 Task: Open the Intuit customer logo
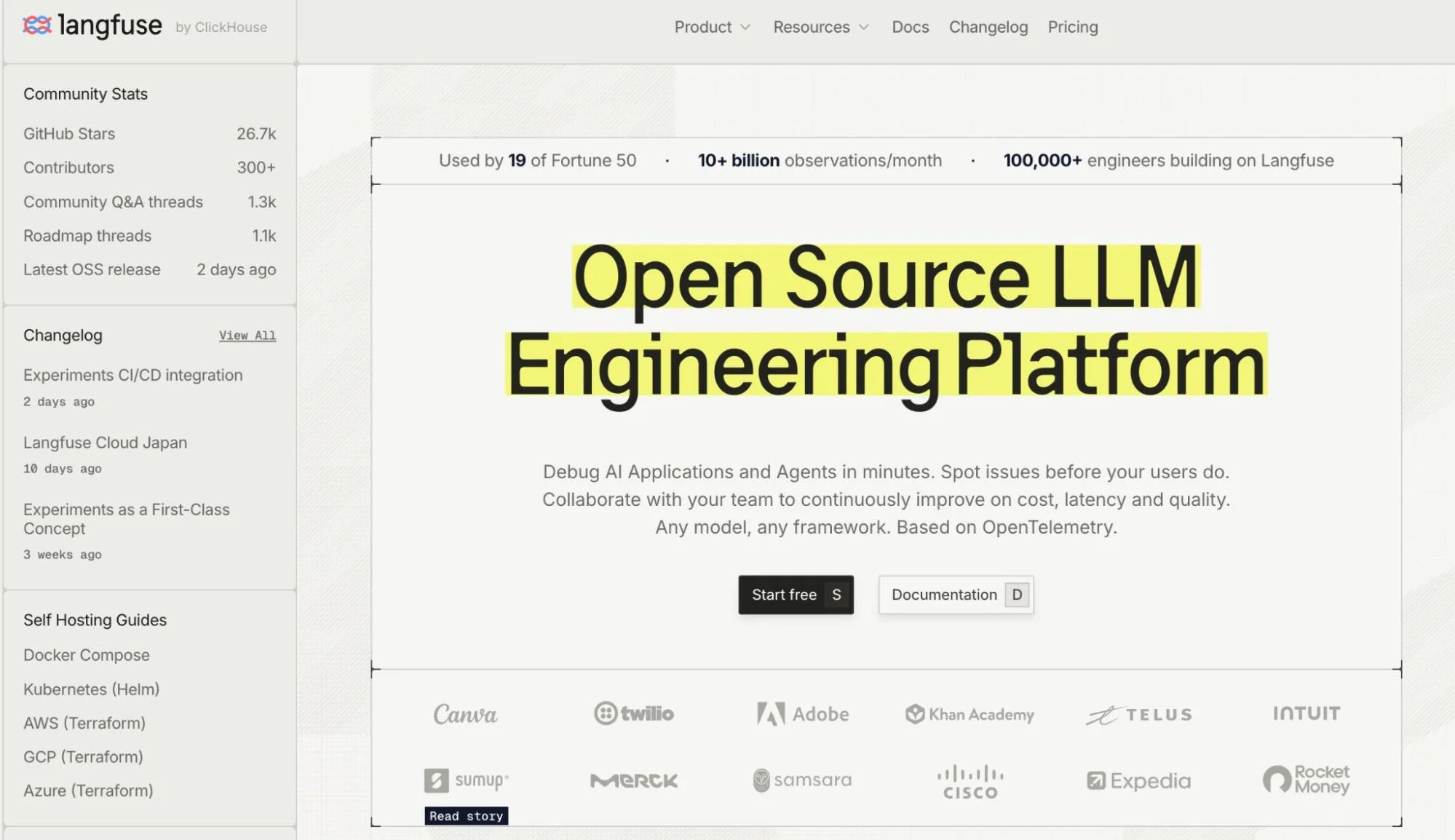pyautogui.click(x=1307, y=713)
